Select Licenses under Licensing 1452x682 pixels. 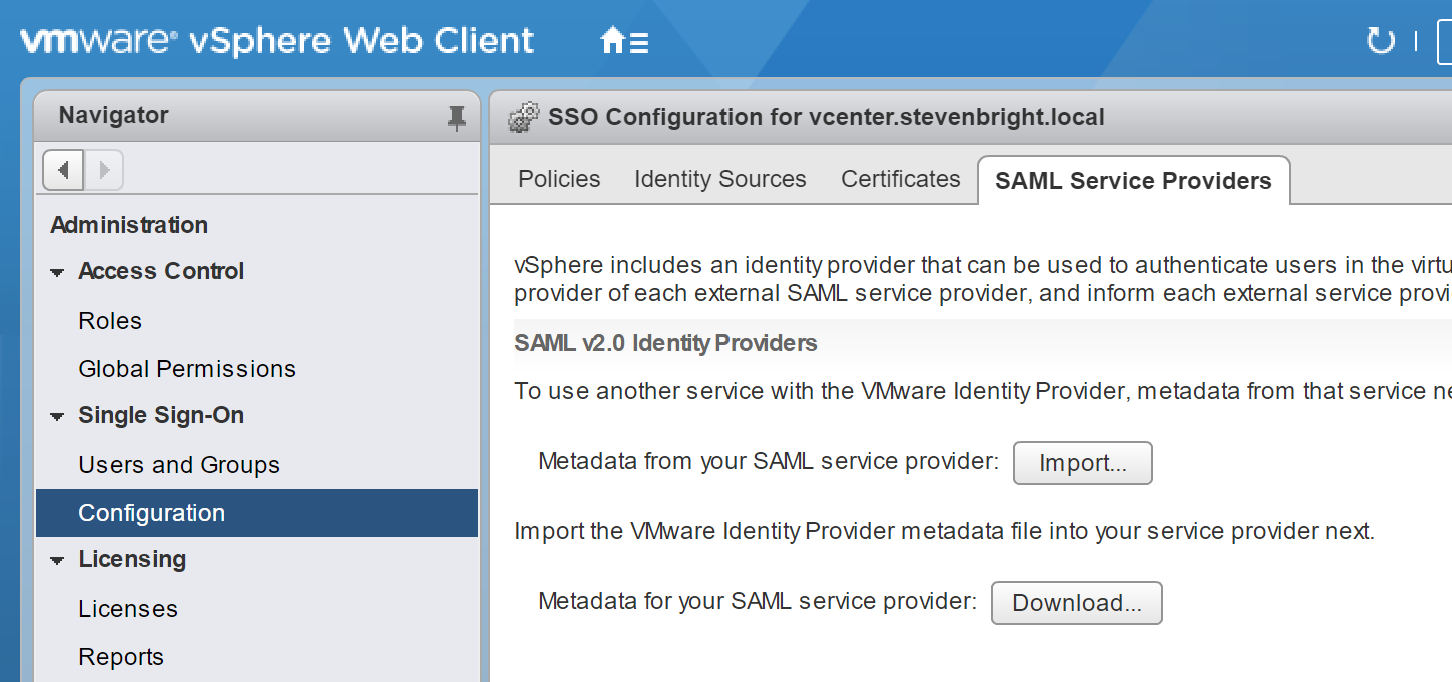pyautogui.click(x=128, y=609)
